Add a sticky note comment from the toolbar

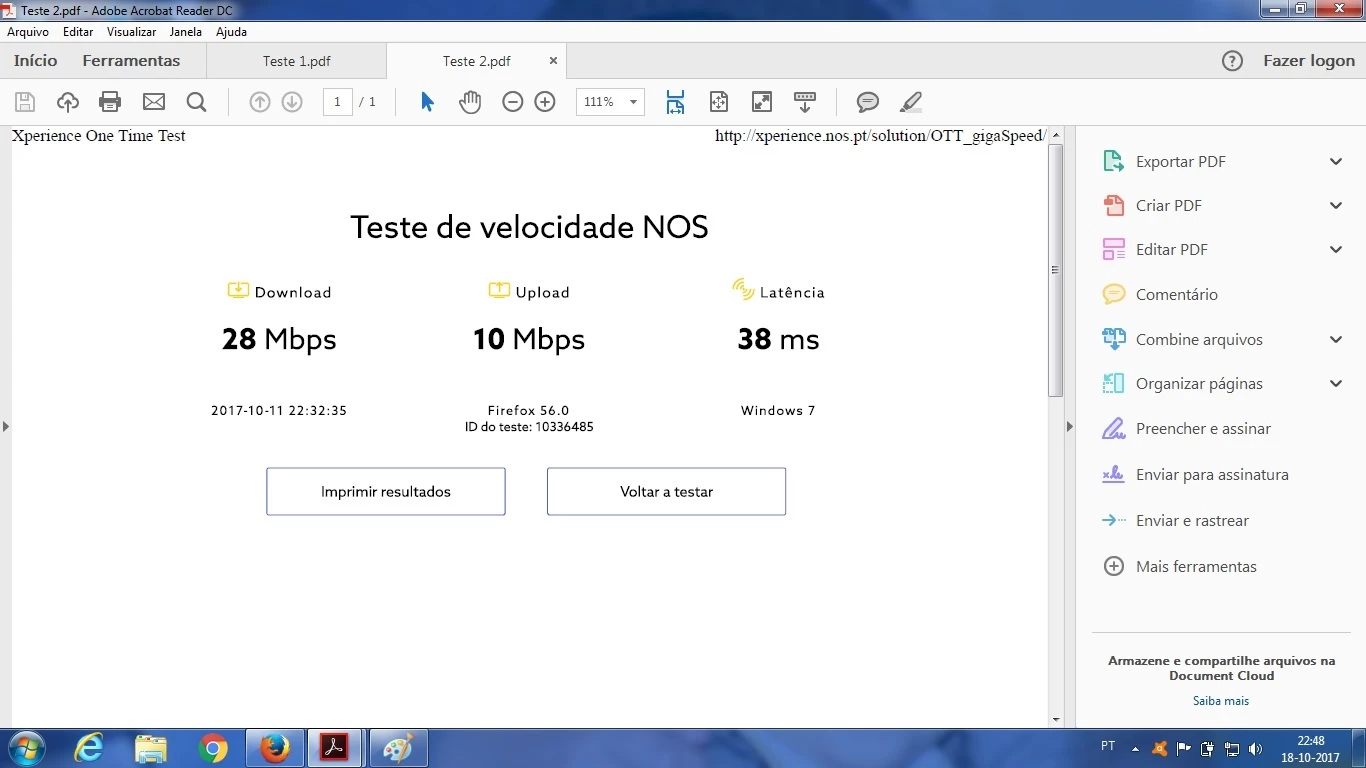868,102
